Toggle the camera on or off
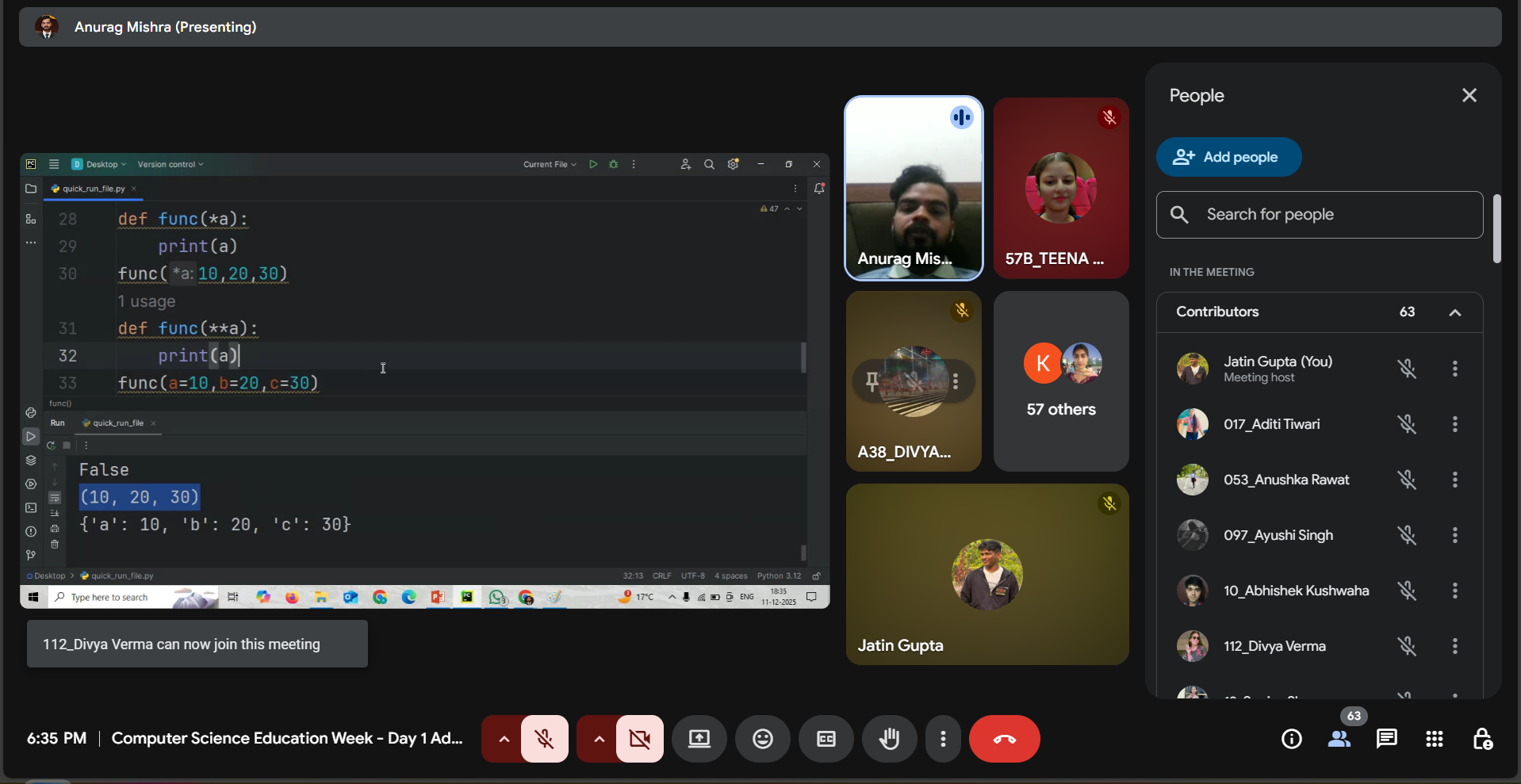The width and height of the screenshot is (1521, 784). coord(639,739)
